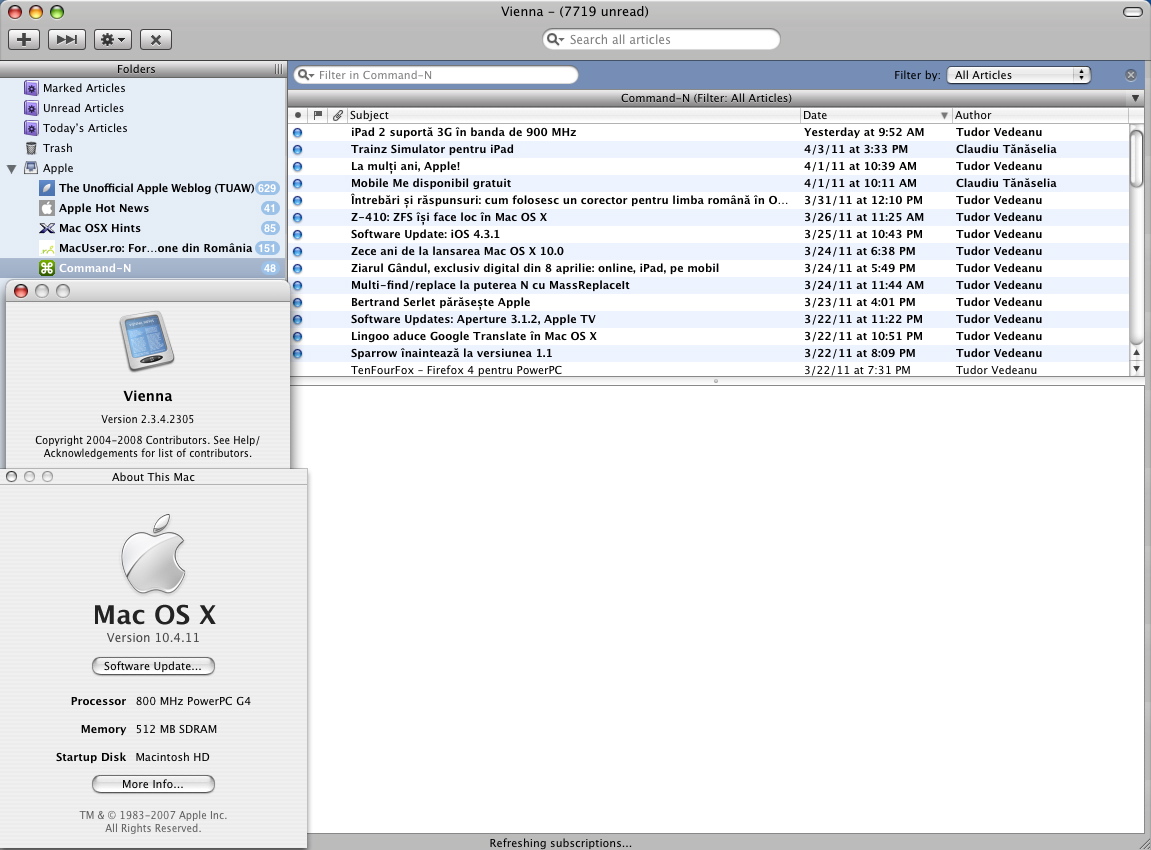Select the Unread Articles smart folder

pos(143,108)
